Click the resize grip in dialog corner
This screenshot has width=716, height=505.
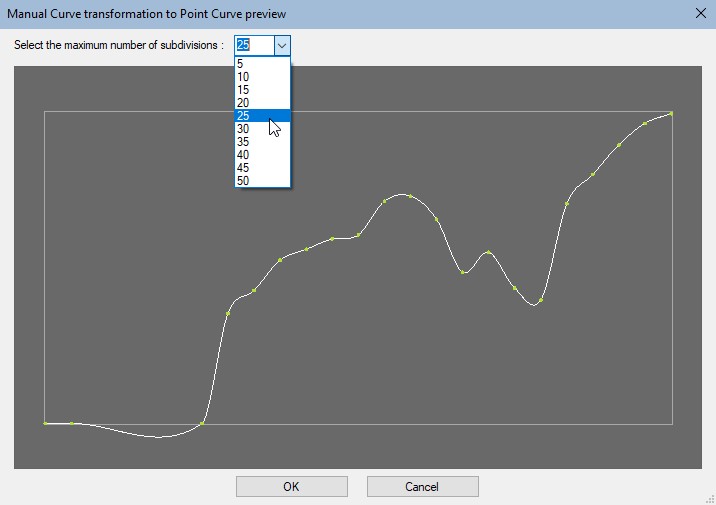coord(709,498)
